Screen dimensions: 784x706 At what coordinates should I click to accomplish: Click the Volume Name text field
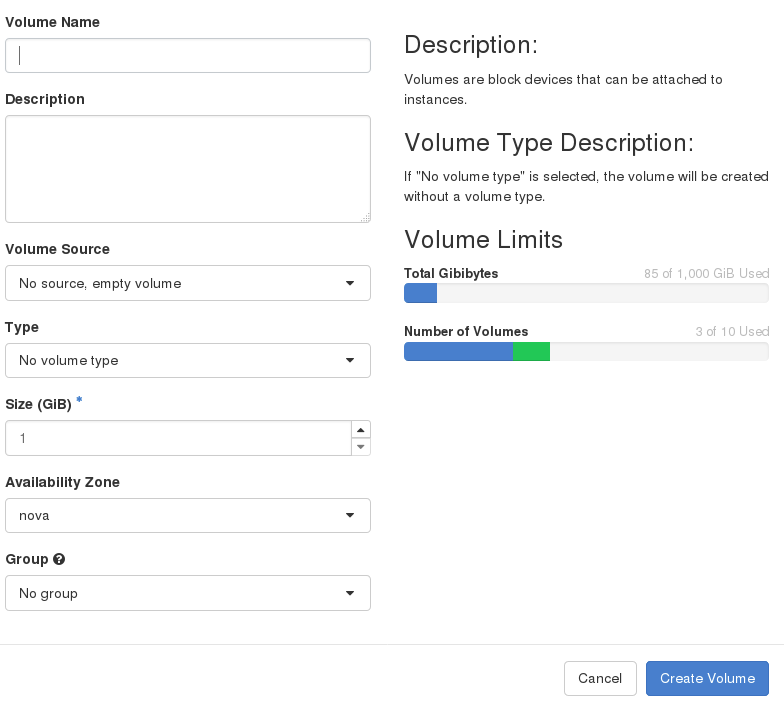pyautogui.click(x=188, y=56)
